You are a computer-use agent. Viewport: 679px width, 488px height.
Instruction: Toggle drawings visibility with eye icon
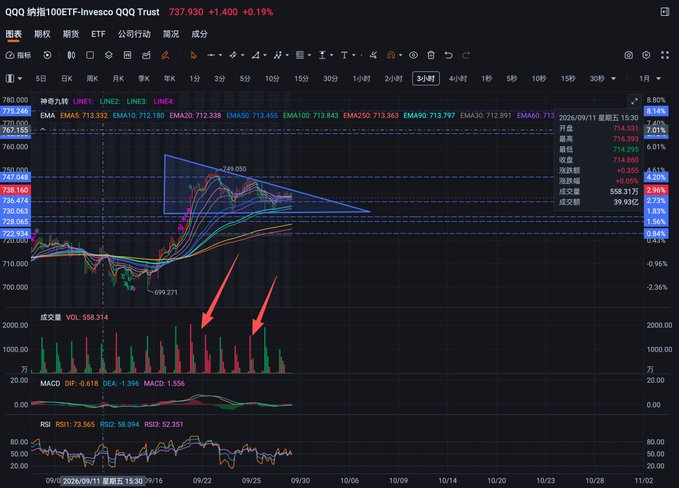[x=413, y=55]
